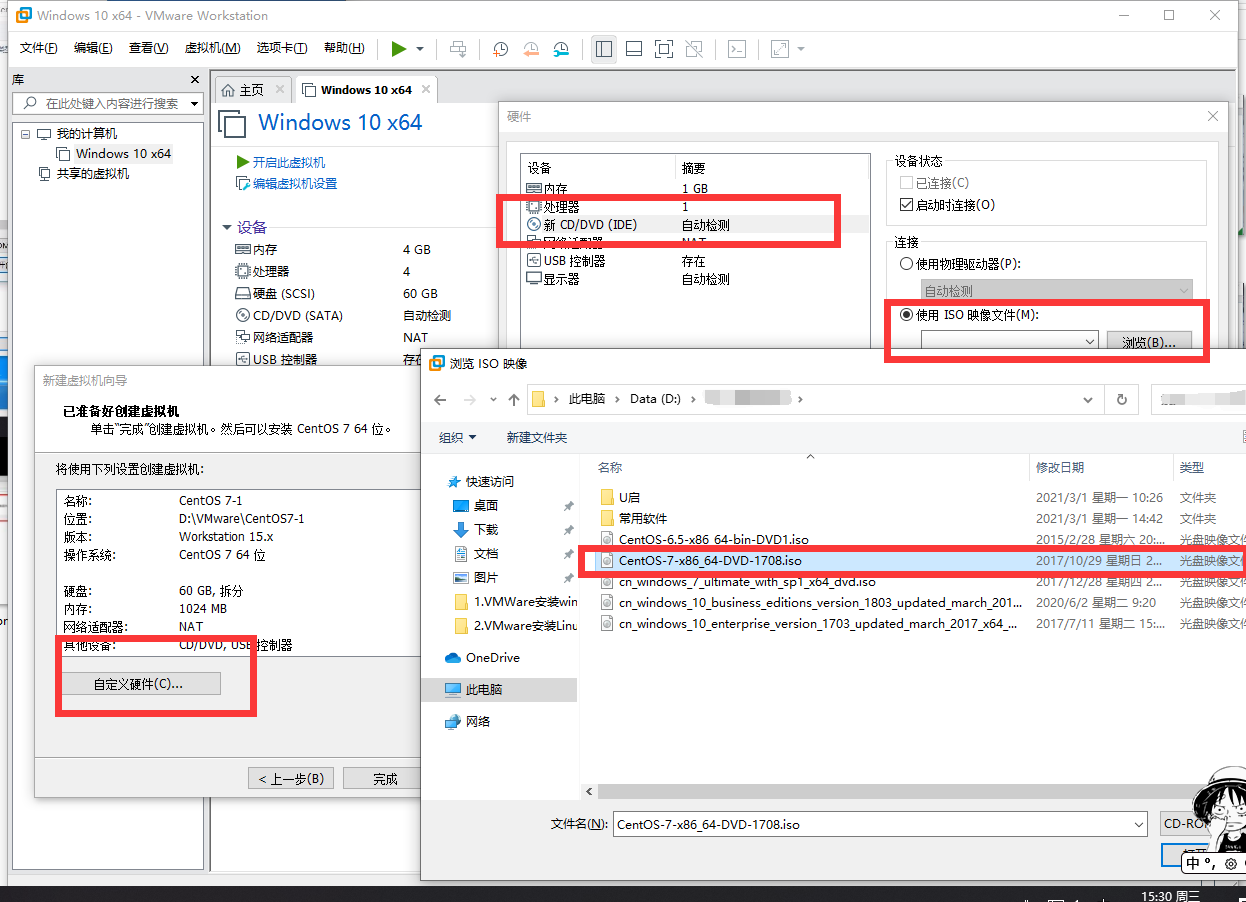Select 共享的虚拟机 in library tree

click(x=93, y=173)
